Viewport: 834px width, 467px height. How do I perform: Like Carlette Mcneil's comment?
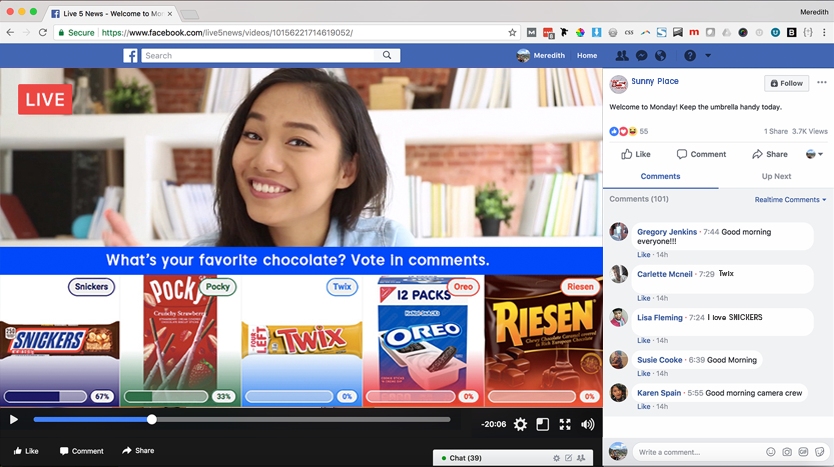point(644,298)
